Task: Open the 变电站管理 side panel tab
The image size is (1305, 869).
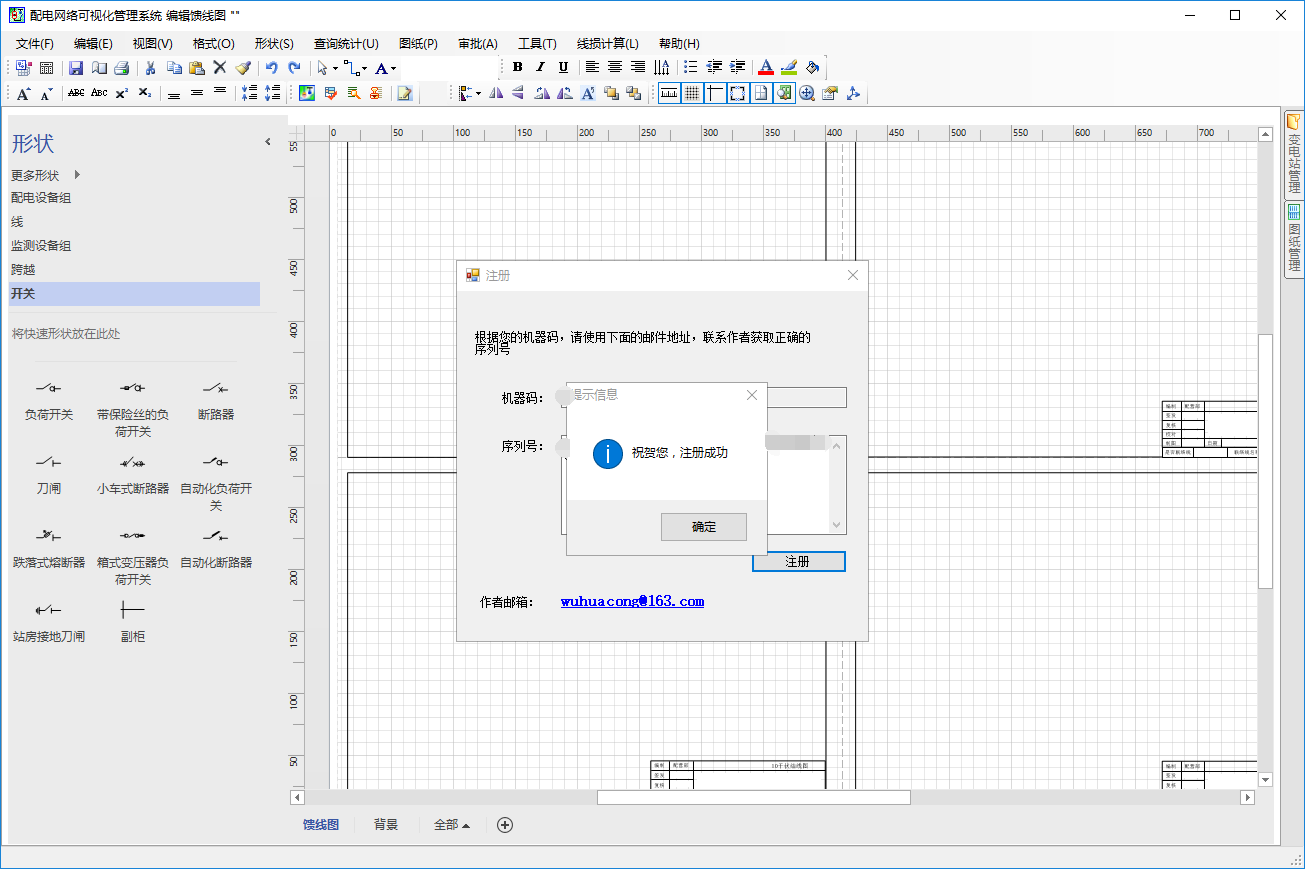Action: pyautogui.click(x=1294, y=154)
